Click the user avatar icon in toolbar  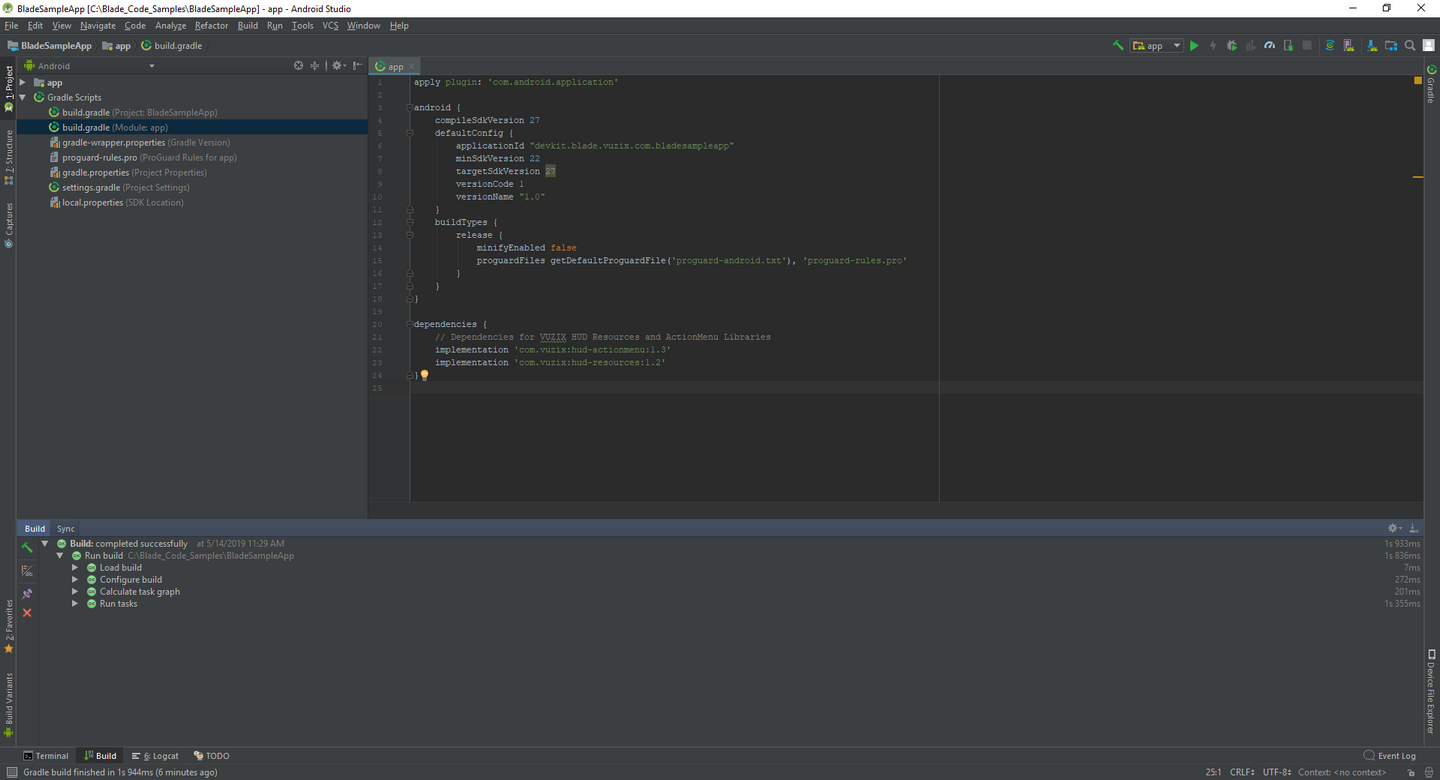tap(1429, 45)
